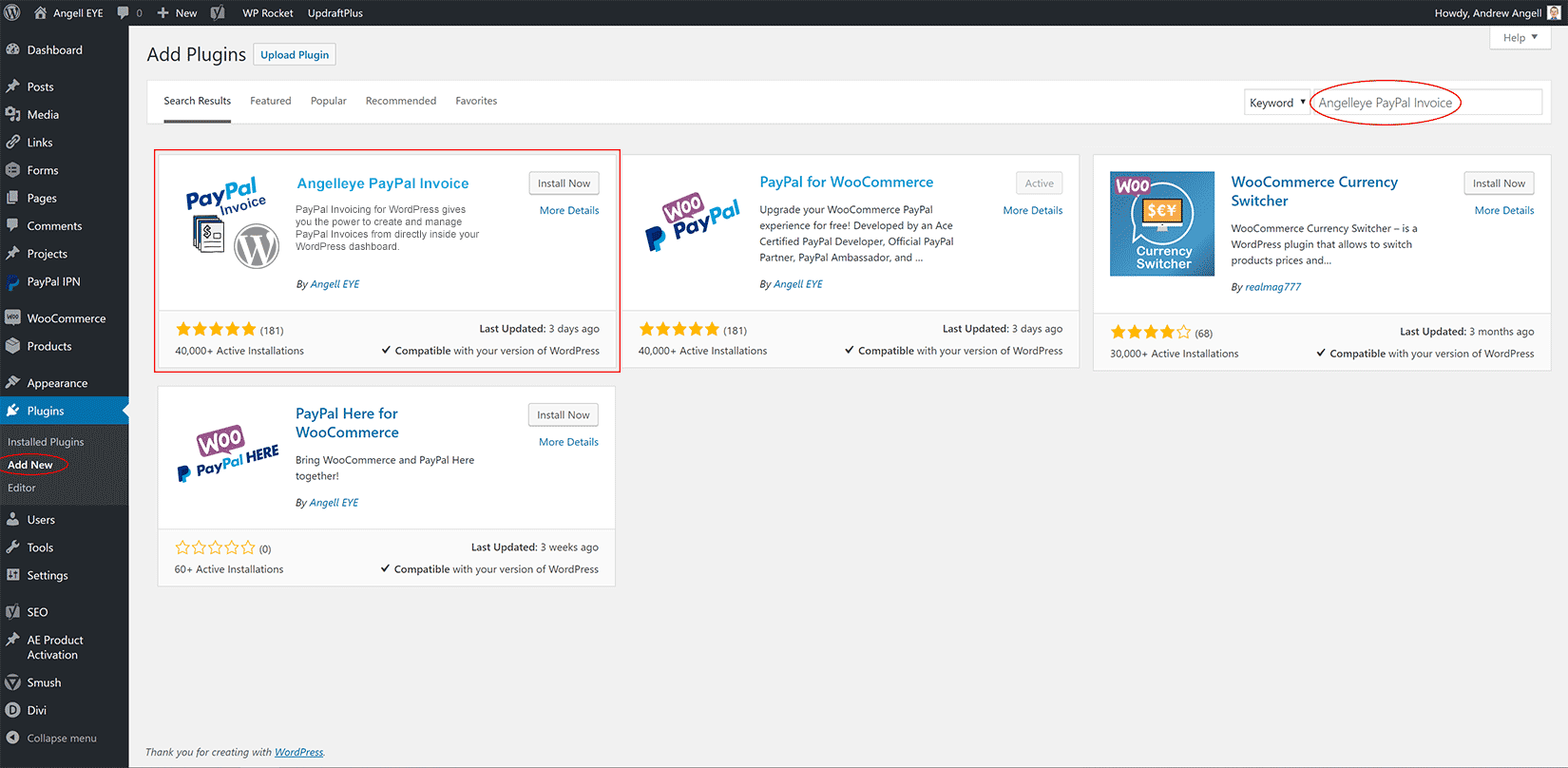The height and width of the screenshot is (768, 1568).
Task: Open the plugin Editor submenu item
Action: pos(22,488)
